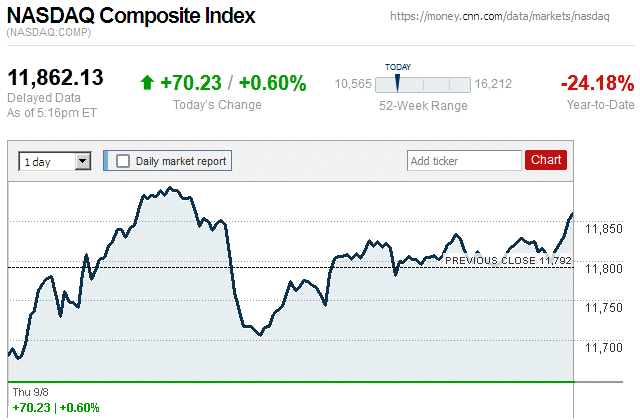This screenshot has height=420, width=640.
Task: Click the Daily market report label
Action: (x=180, y=160)
